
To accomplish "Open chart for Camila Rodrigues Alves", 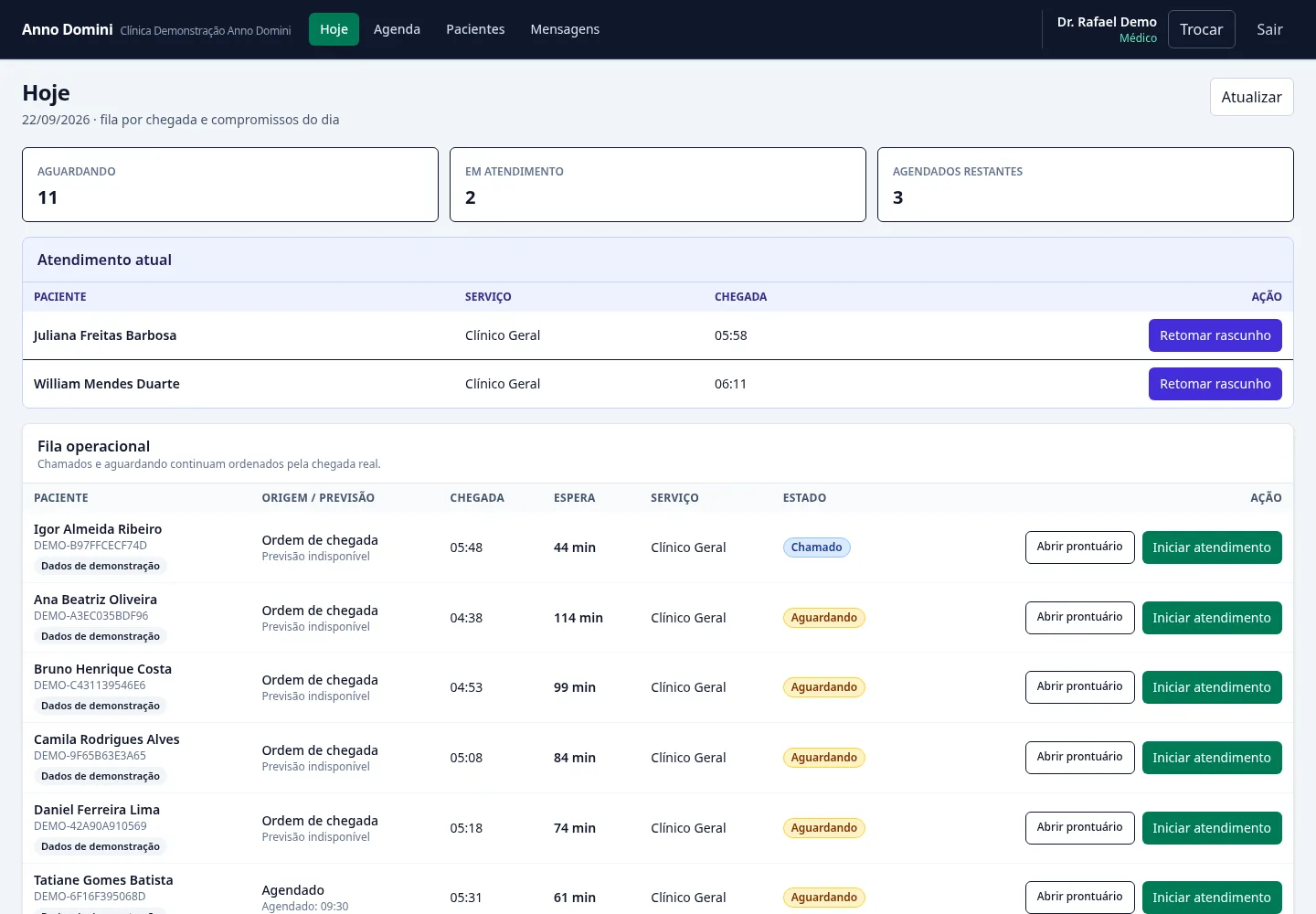I will pyautogui.click(x=1079, y=758).
